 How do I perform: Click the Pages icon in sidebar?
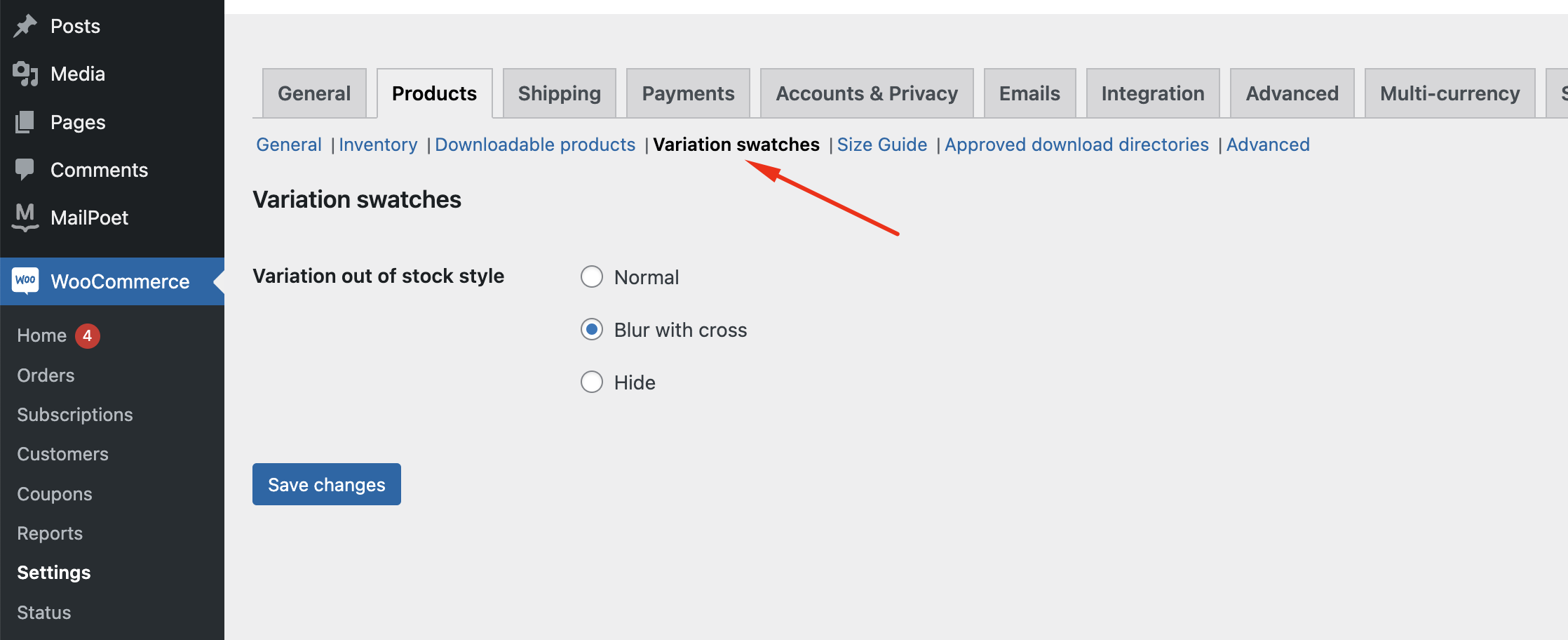tap(25, 122)
